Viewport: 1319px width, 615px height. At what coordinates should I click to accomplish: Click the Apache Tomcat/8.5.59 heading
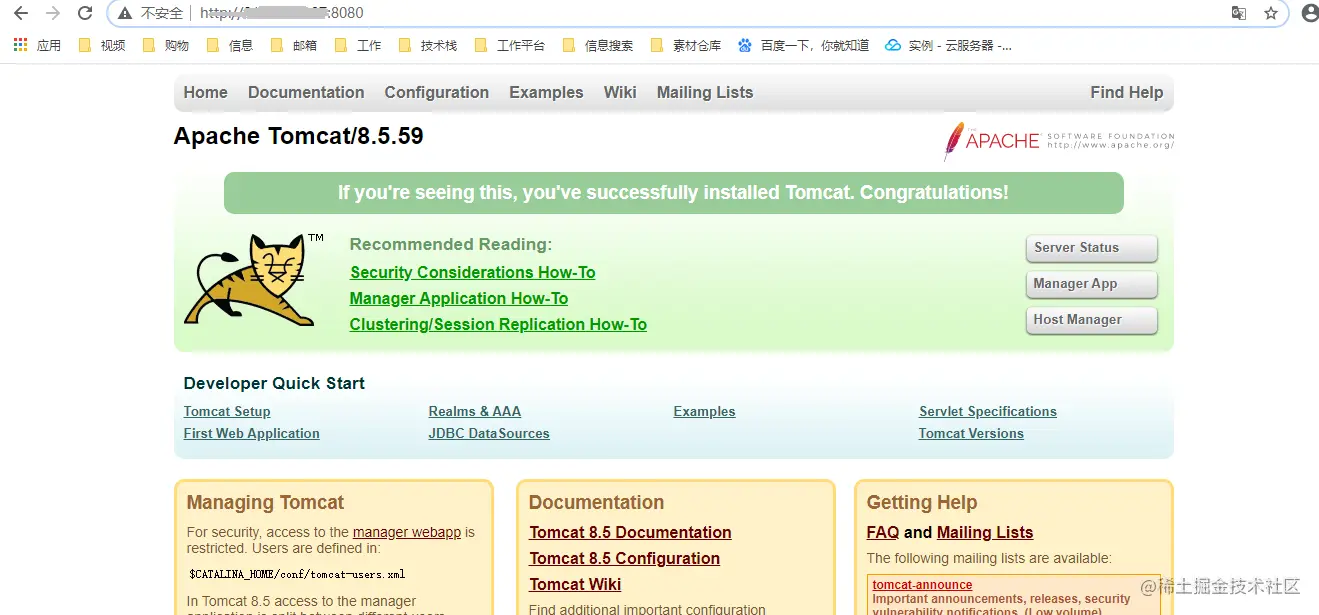[299, 136]
